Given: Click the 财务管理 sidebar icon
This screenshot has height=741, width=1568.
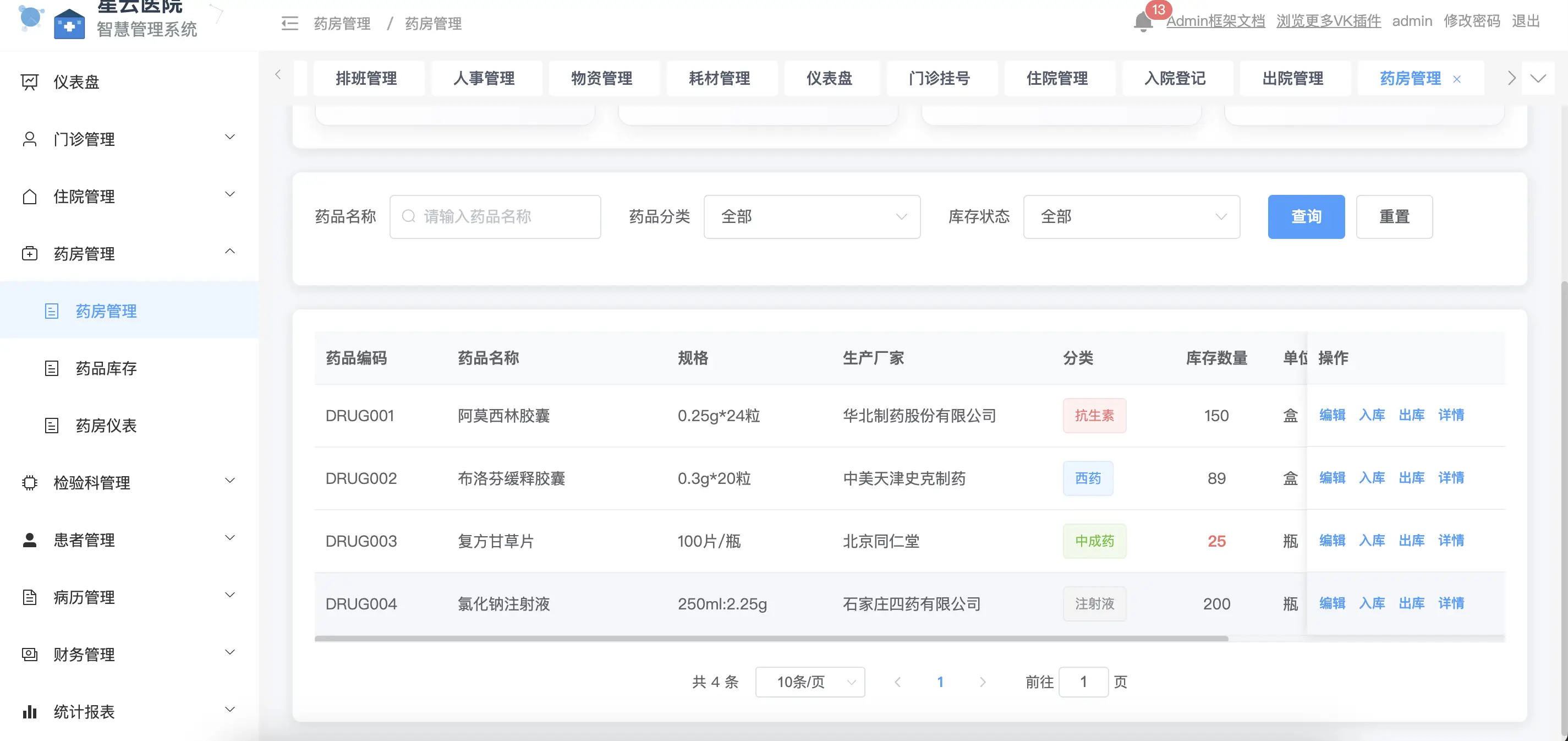Looking at the screenshot, I should [x=29, y=655].
